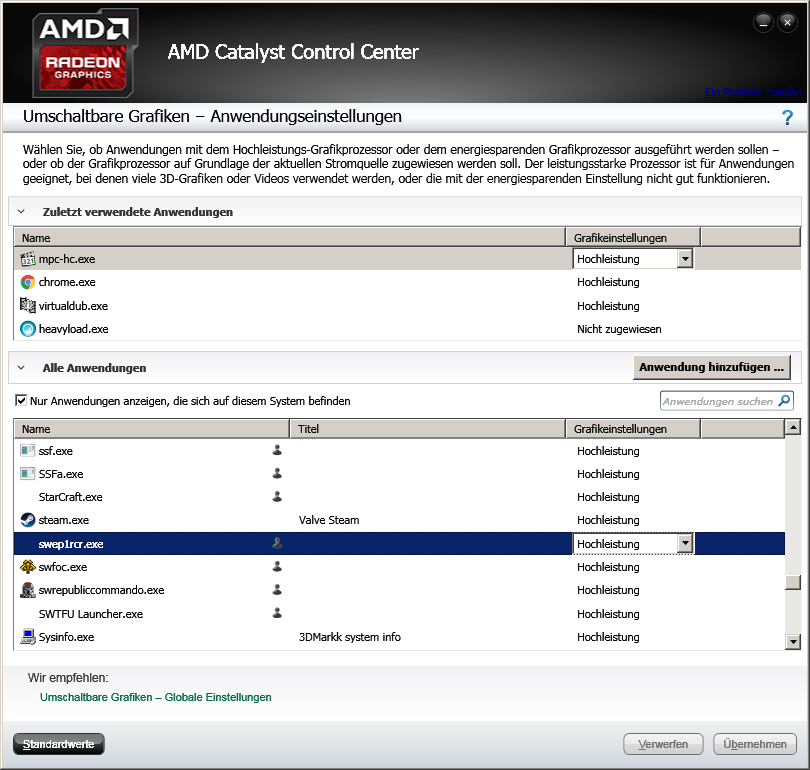
Task: Click Hochleistung setting for chrome.exe
Action: tap(608, 282)
